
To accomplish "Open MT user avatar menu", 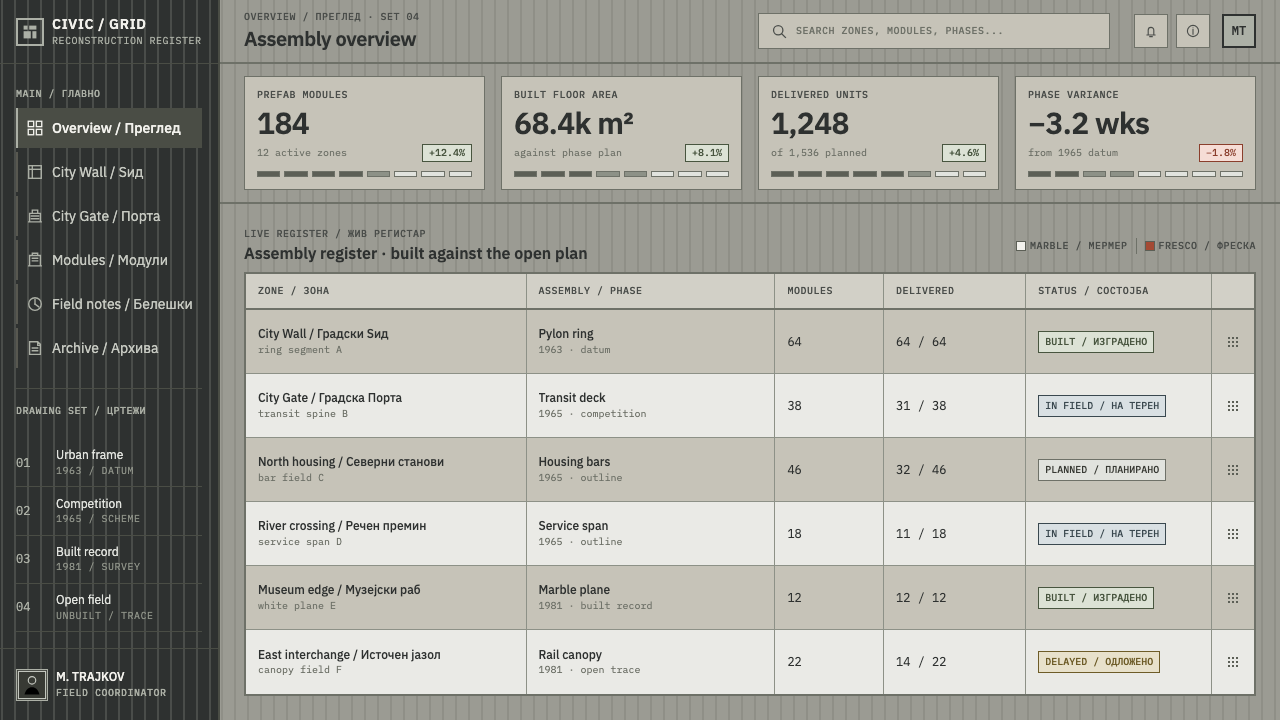I will 1239,31.
